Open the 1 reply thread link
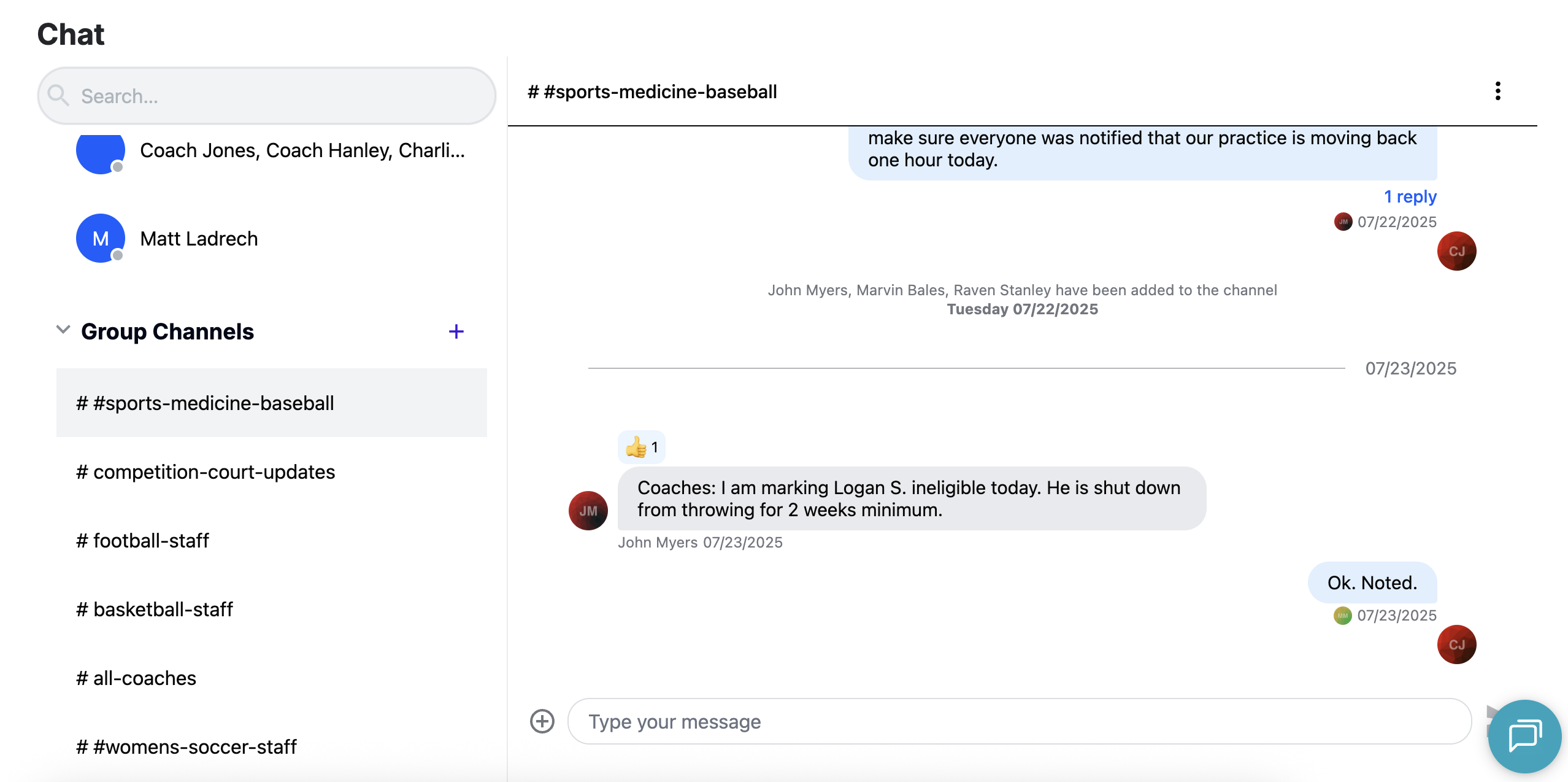Screen dimensions: 1568x782 coord(1410,196)
